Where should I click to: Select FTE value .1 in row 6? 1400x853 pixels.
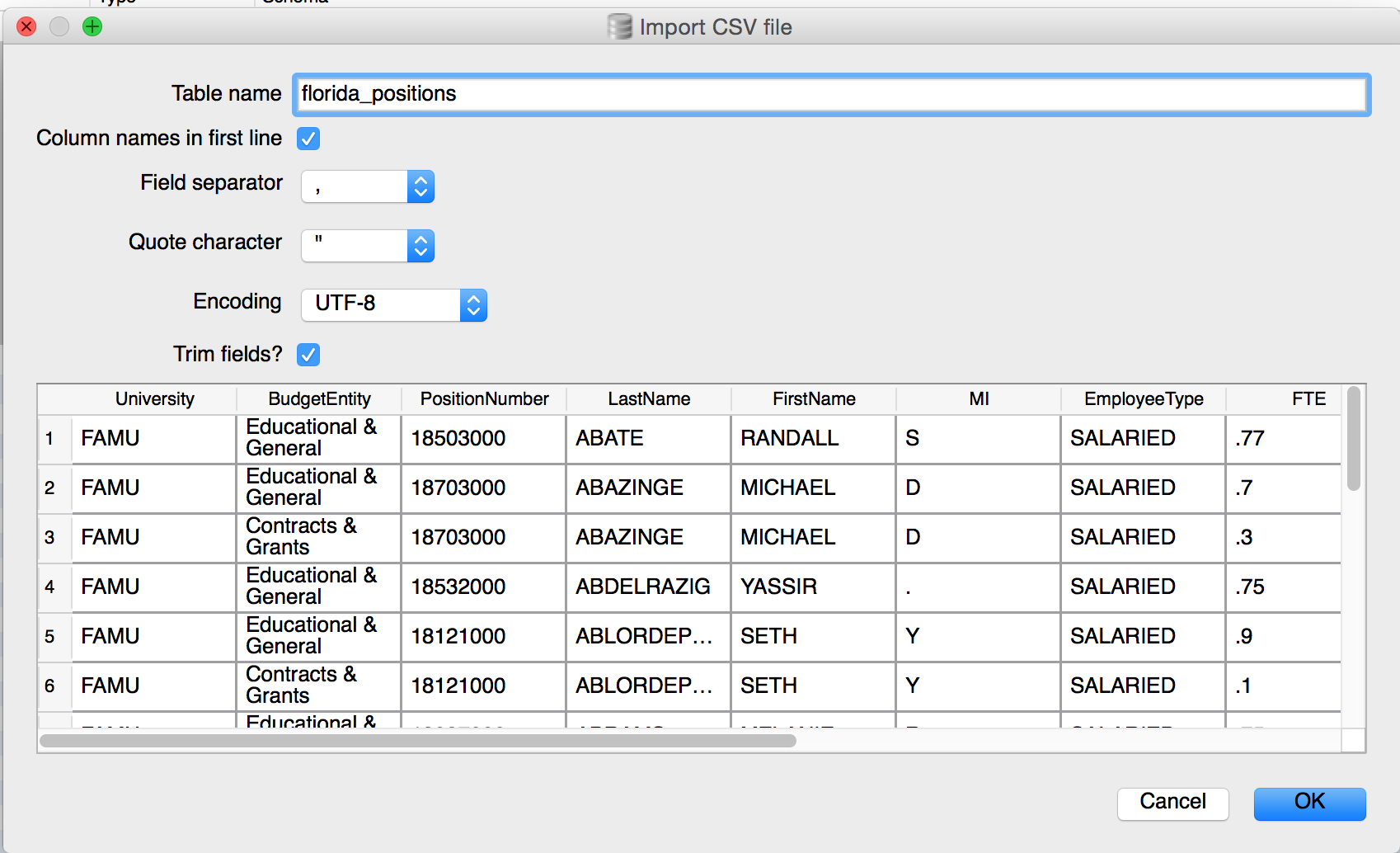tap(1284, 686)
